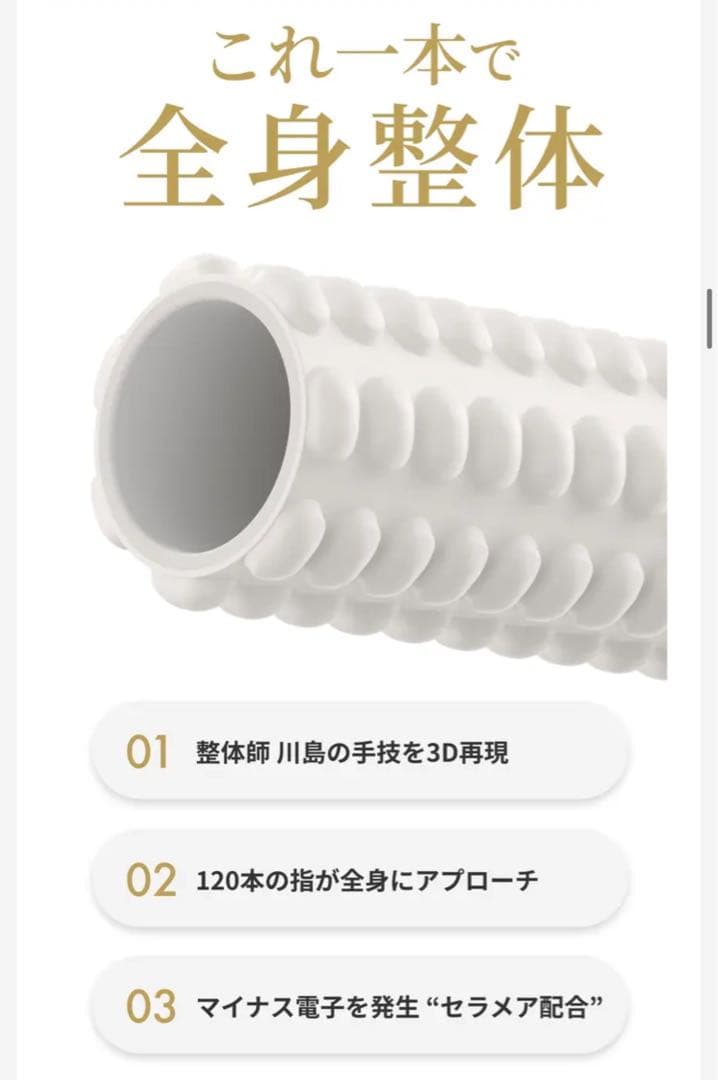Click the text 整体師 川島の手技を3D再現

pos(352,752)
